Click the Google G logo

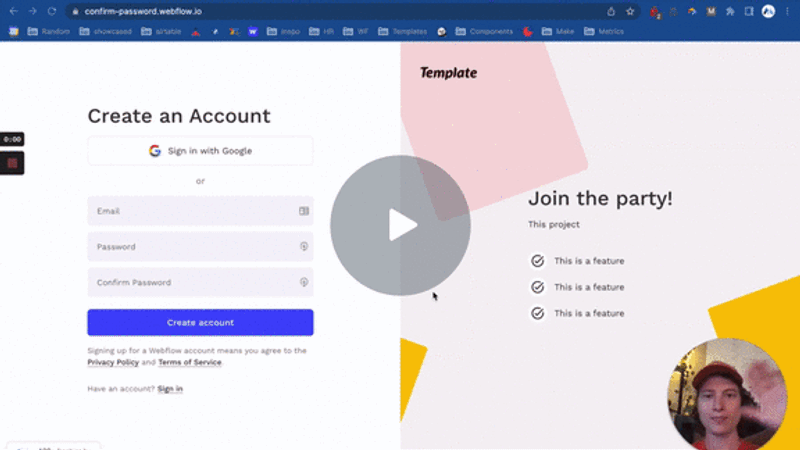click(x=155, y=151)
